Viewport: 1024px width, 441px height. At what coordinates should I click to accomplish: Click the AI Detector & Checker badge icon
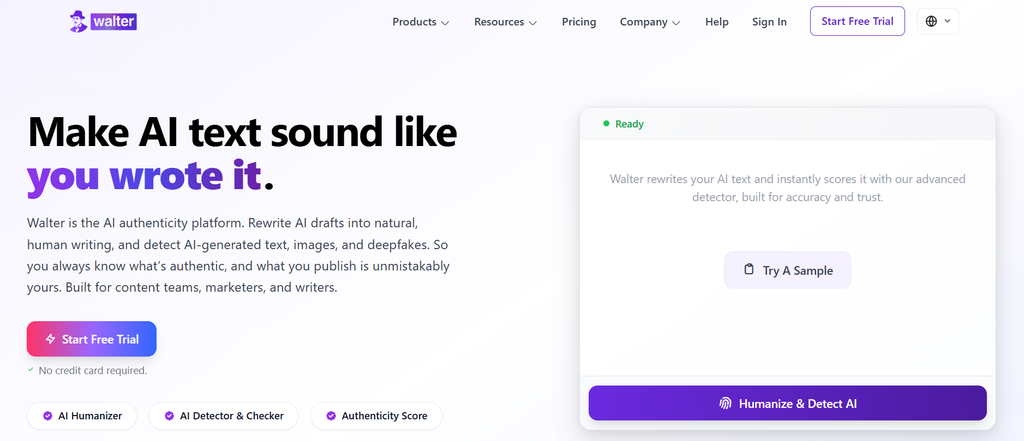point(169,416)
